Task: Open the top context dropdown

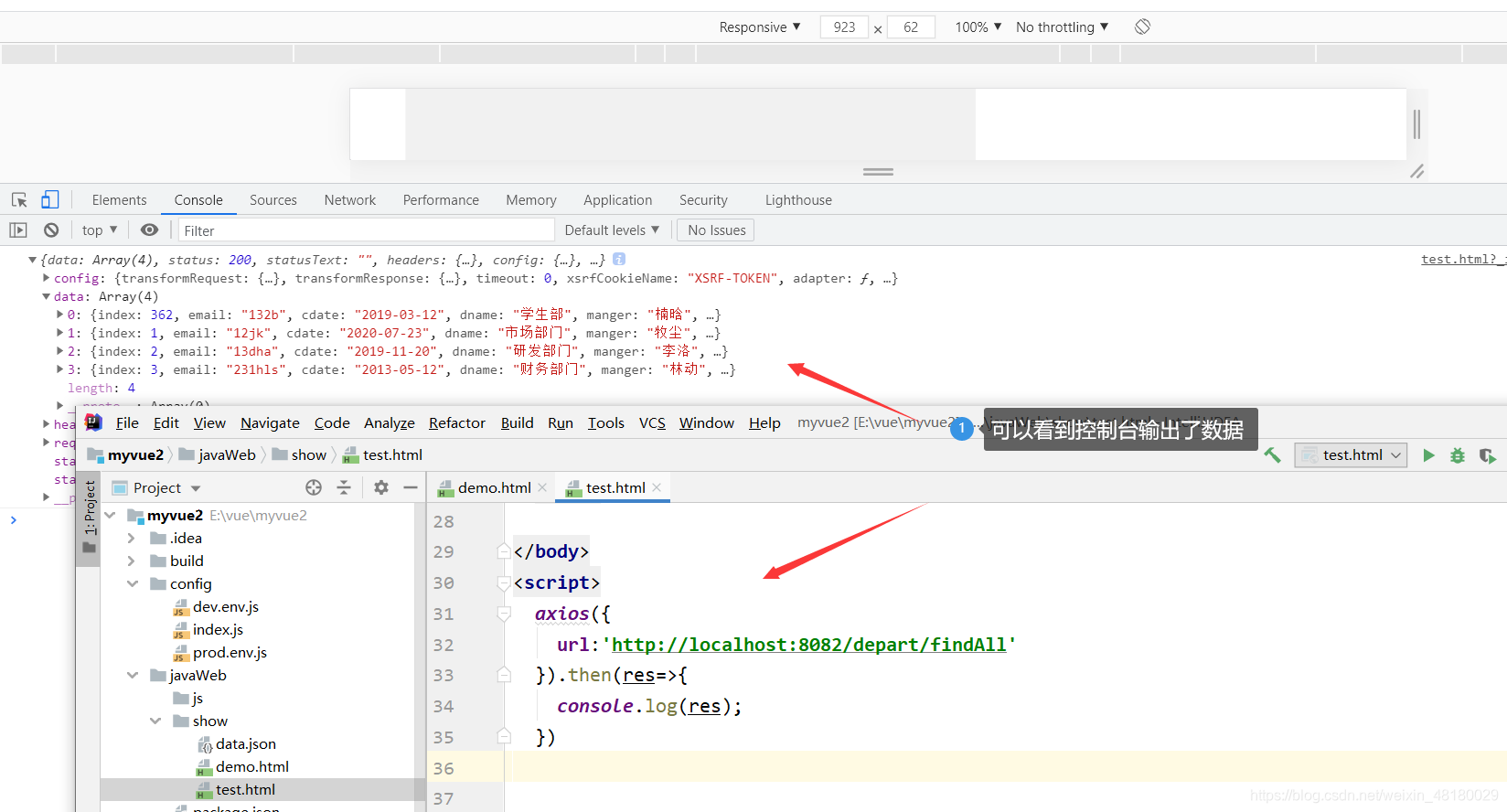Action: pos(100,230)
